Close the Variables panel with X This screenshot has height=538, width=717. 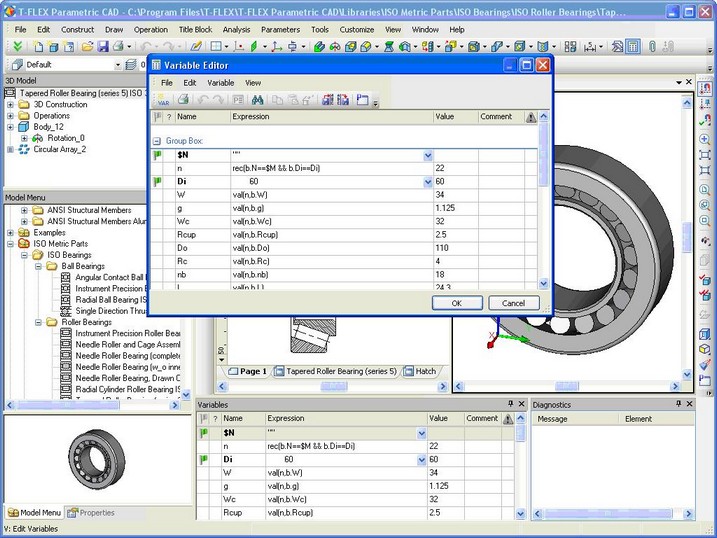tap(521, 404)
